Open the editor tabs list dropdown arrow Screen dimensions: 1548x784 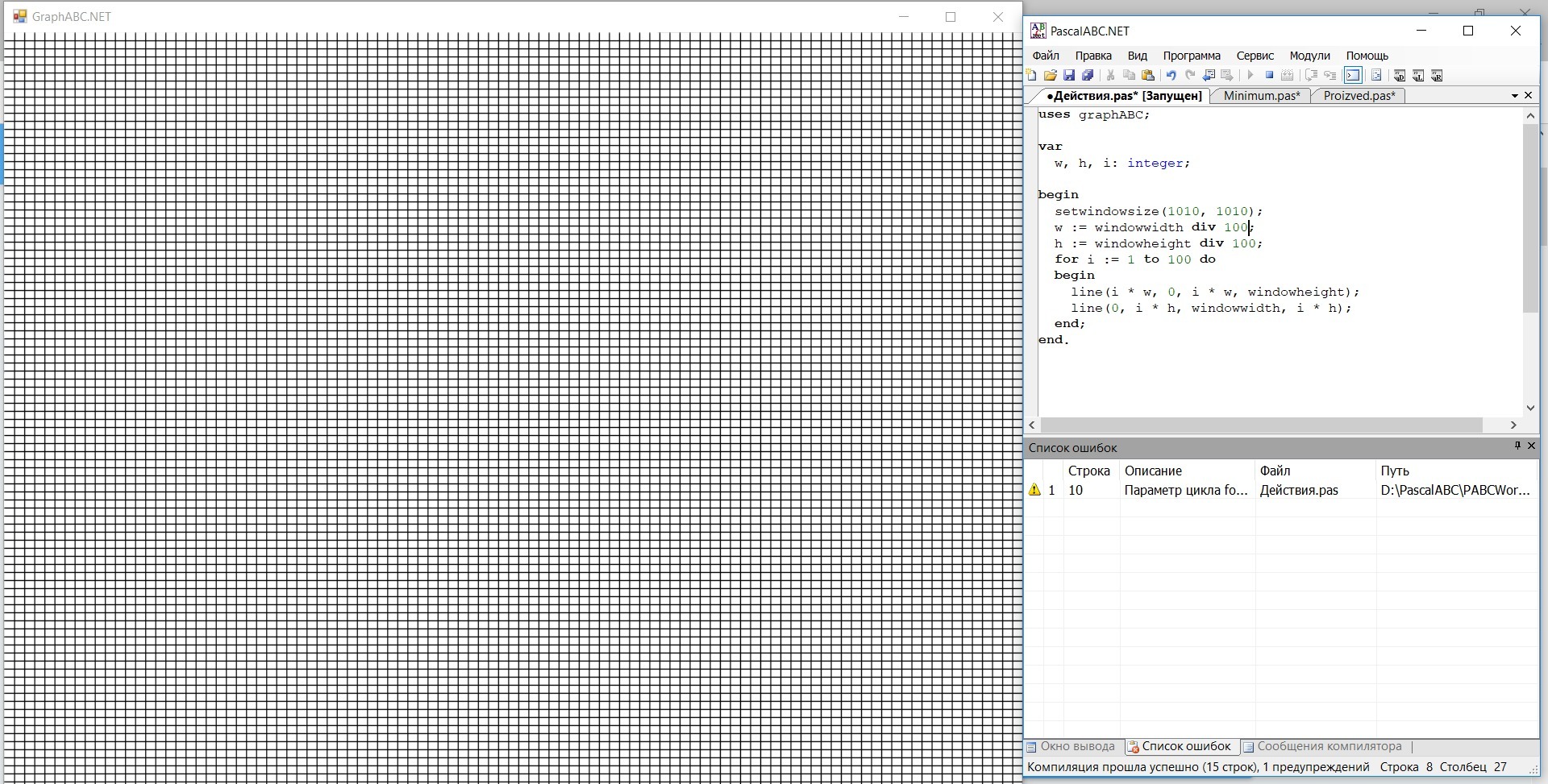tap(1514, 96)
